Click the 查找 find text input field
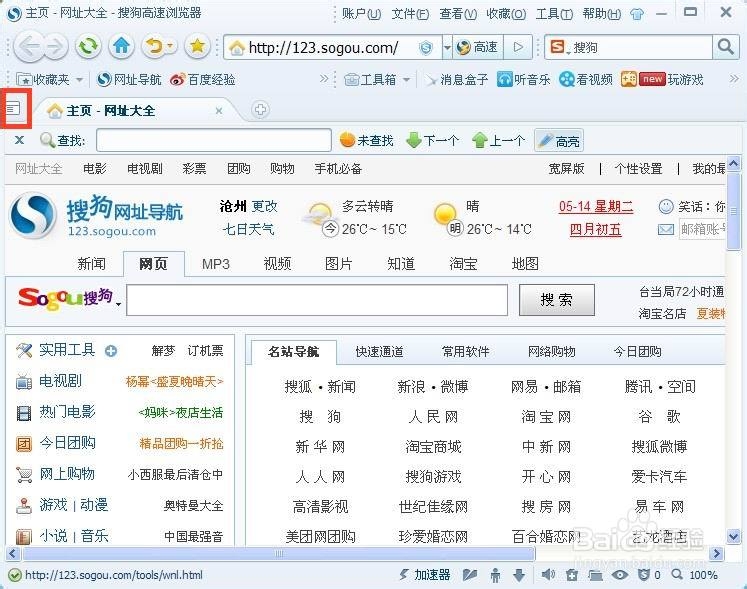Image resolution: width=747 pixels, height=589 pixels. tap(213, 141)
